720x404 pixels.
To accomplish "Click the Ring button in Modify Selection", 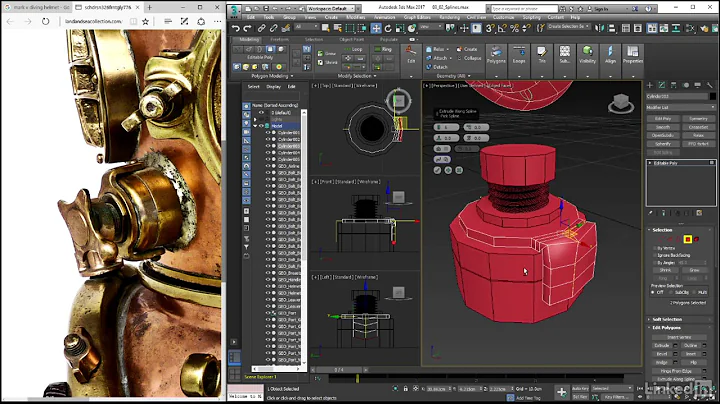I will 383,49.
